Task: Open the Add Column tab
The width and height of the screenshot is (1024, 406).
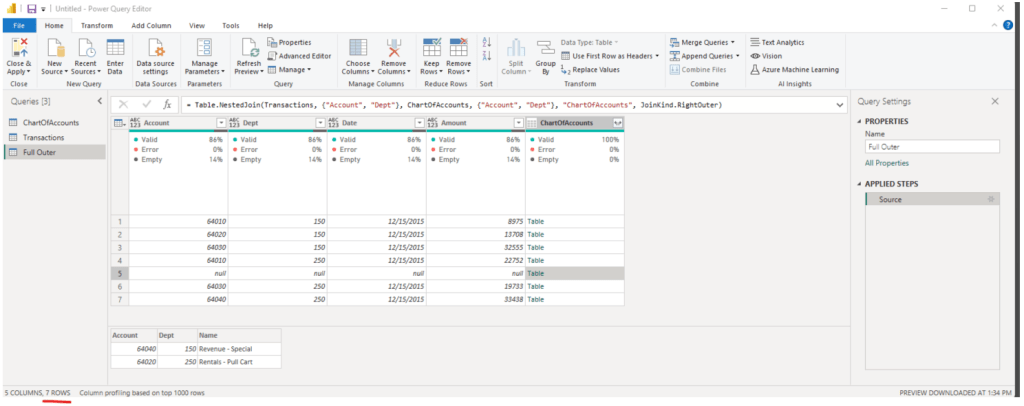Action: (x=149, y=25)
